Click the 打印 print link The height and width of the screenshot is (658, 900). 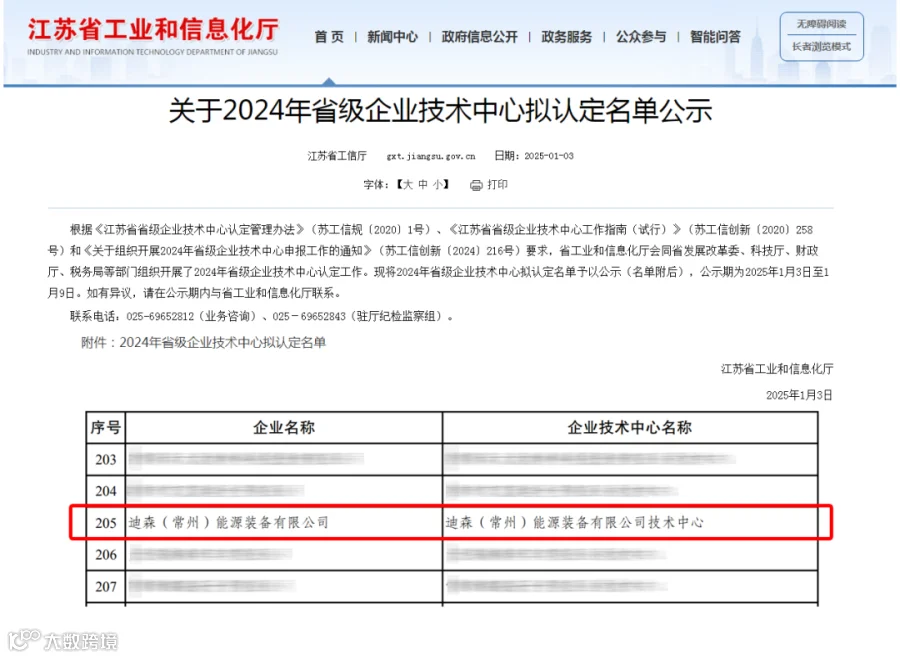coord(497,185)
